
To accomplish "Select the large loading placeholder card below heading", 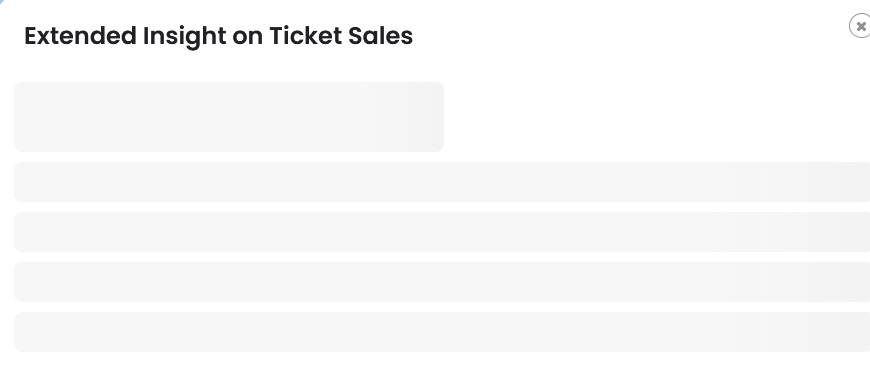I will tap(229, 117).
